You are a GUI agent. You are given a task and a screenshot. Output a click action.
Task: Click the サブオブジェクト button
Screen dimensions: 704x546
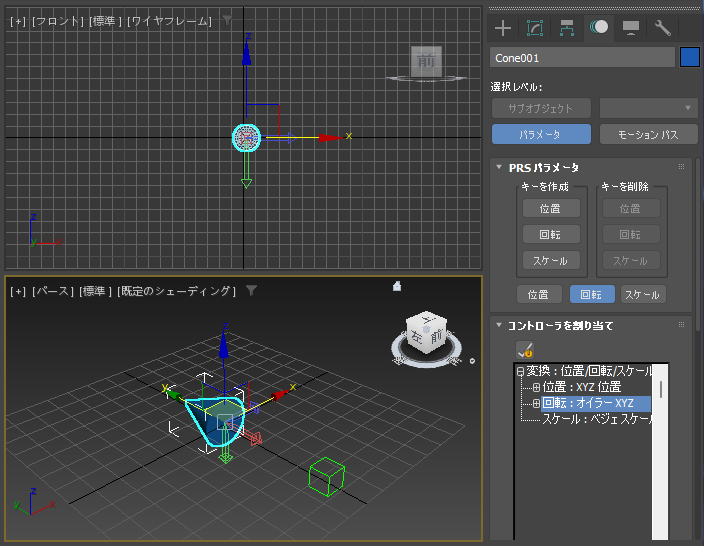tap(541, 108)
